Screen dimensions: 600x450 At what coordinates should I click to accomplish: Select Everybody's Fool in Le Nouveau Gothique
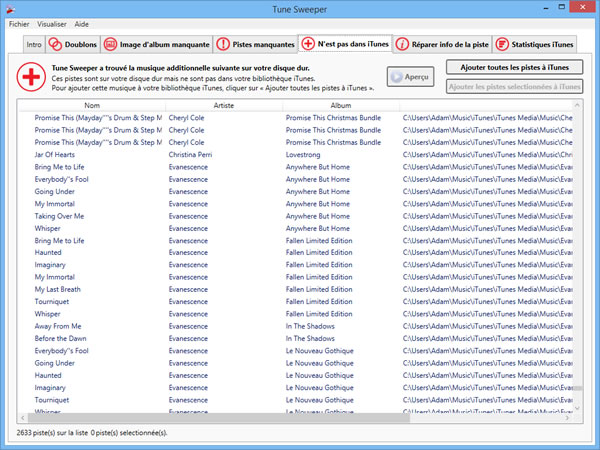pyautogui.click(x=61, y=351)
